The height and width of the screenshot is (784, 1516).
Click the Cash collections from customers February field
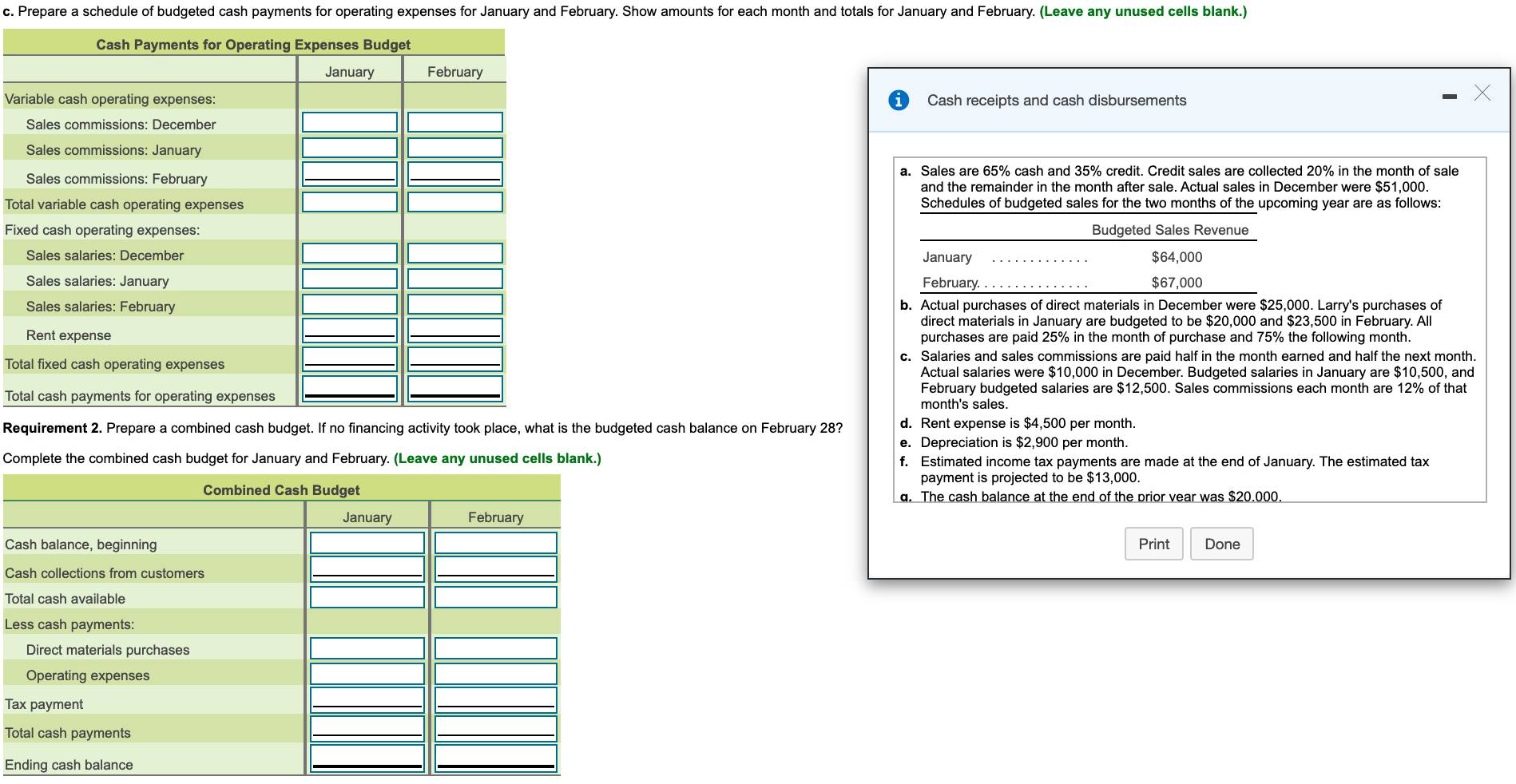click(x=495, y=568)
